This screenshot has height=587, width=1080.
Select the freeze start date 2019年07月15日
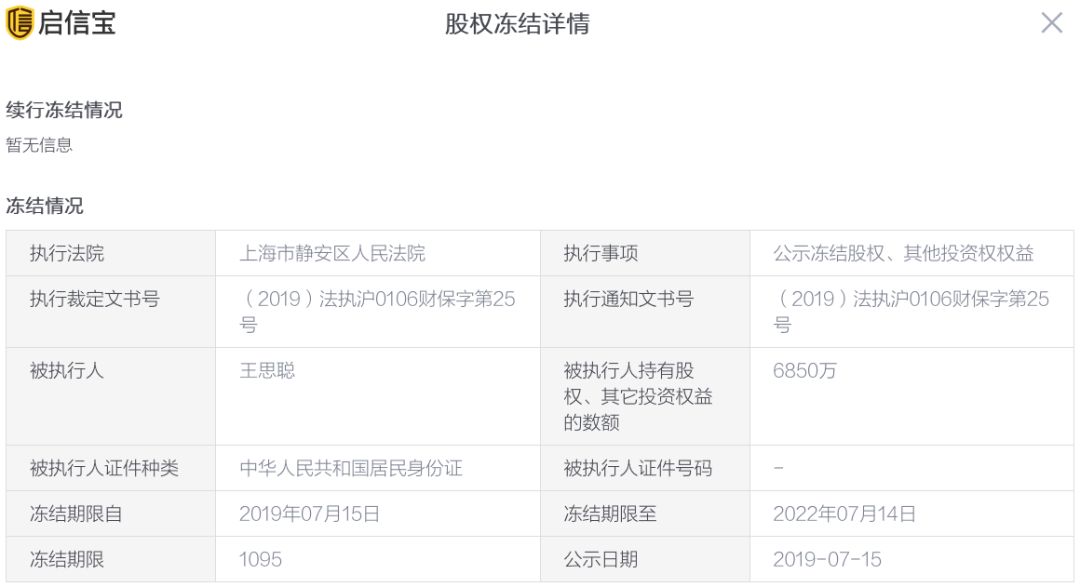pyautogui.click(x=309, y=514)
